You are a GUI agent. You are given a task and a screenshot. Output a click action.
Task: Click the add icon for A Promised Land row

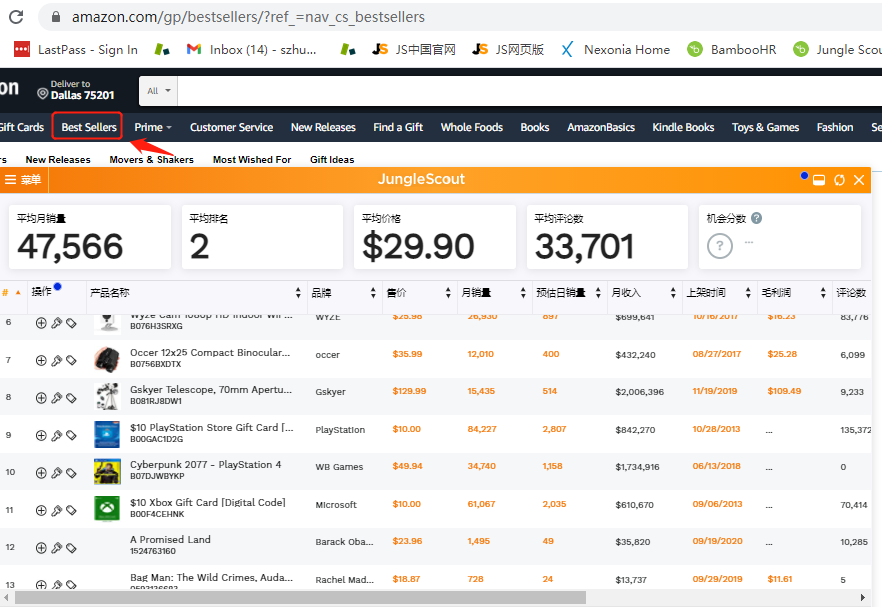pyautogui.click(x=41, y=548)
